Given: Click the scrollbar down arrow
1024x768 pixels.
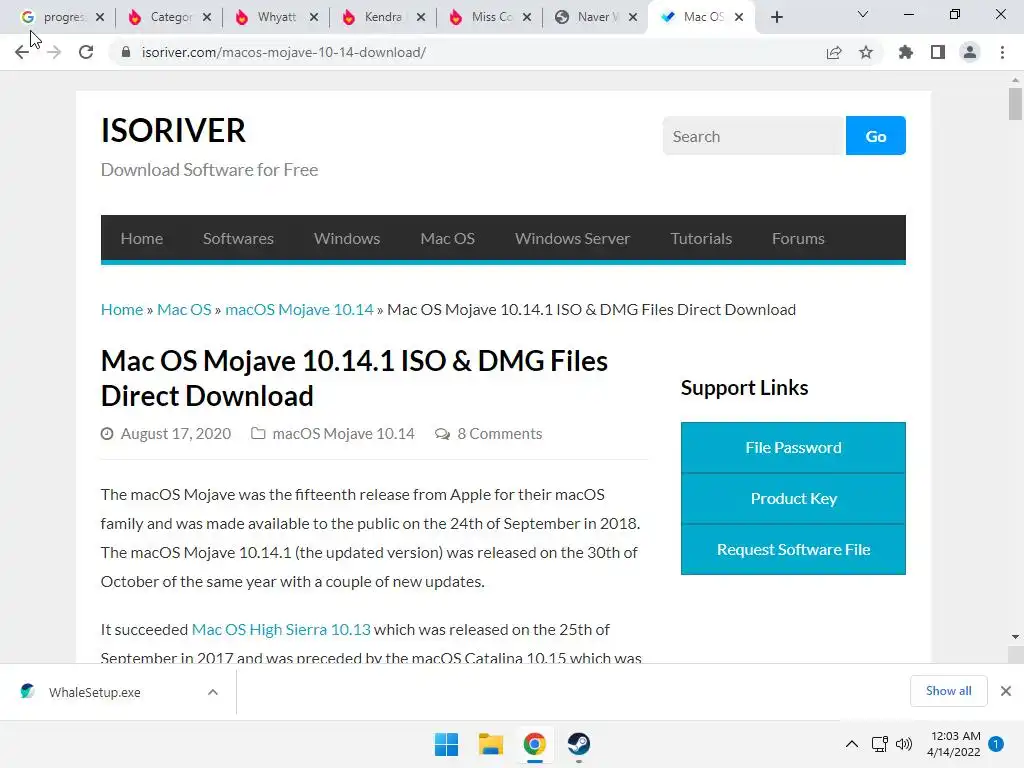Looking at the screenshot, I should [x=1015, y=637].
